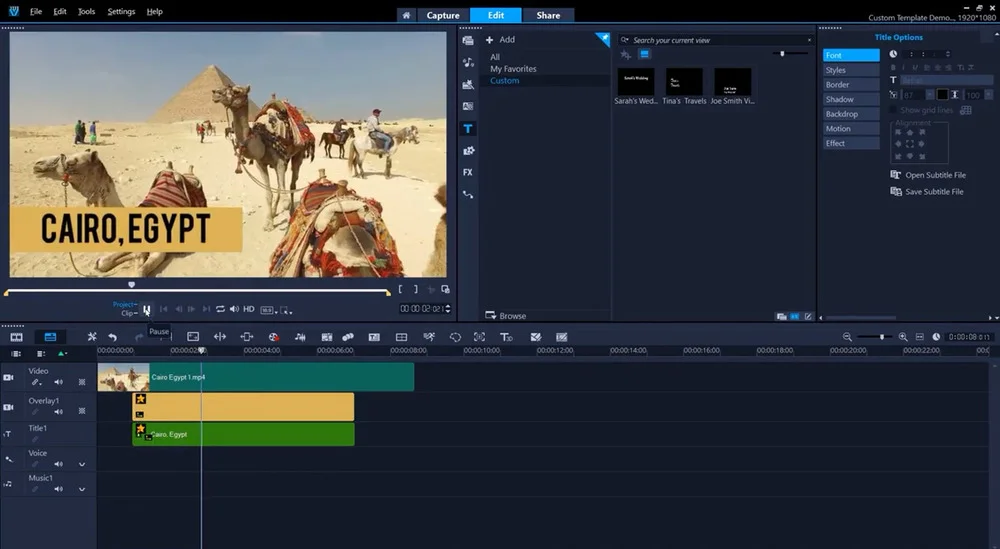Viewport: 1000px width, 549px height.
Task: Open the FX filter library
Action: click(x=467, y=172)
